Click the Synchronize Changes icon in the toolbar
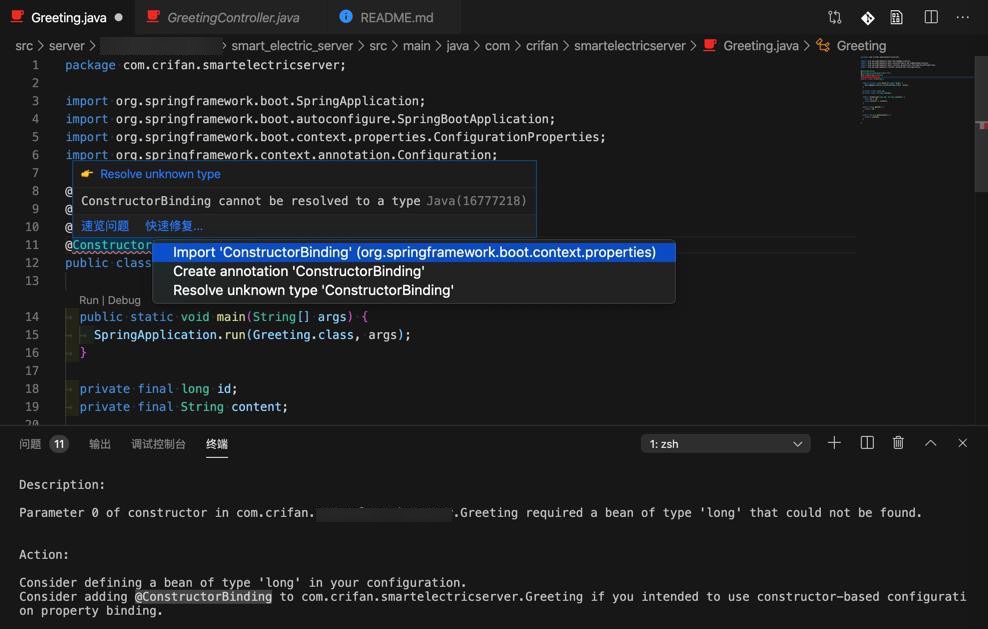Viewport: 988px width, 629px height. pos(836,17)
